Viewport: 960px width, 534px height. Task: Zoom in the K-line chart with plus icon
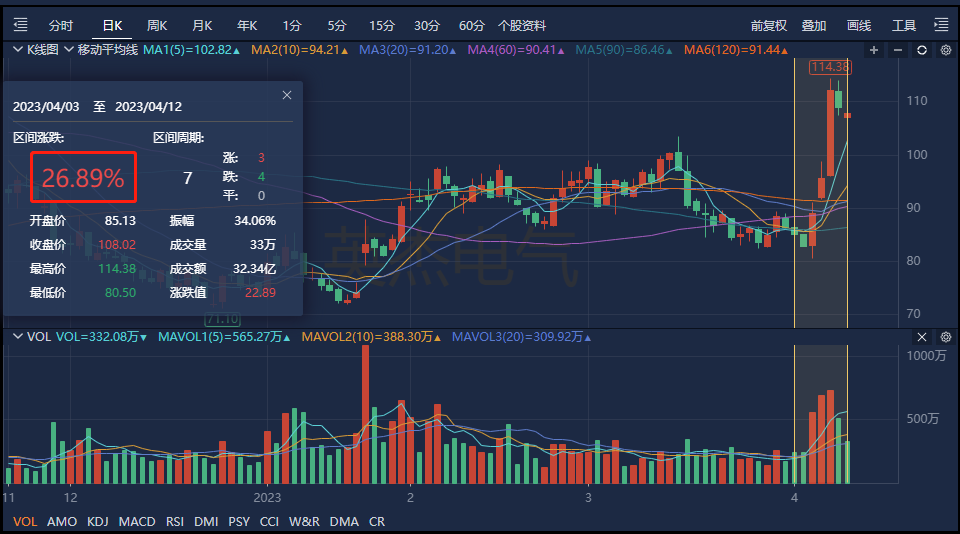[x=874, y=50]
